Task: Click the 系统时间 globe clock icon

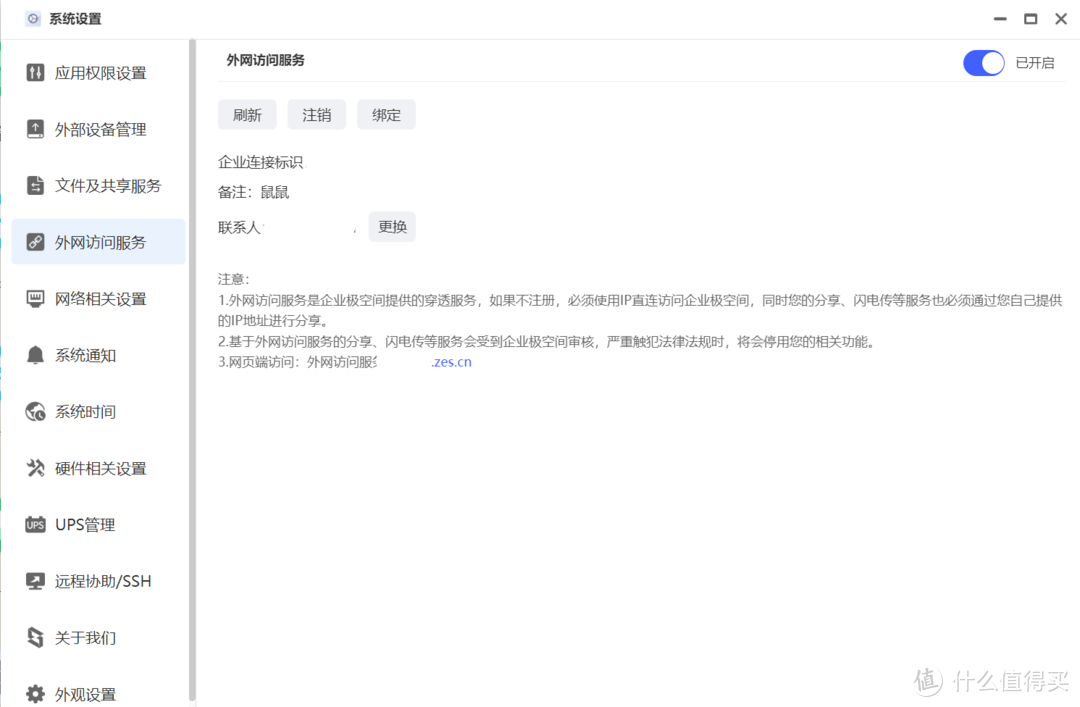Action: pos(35,411)
